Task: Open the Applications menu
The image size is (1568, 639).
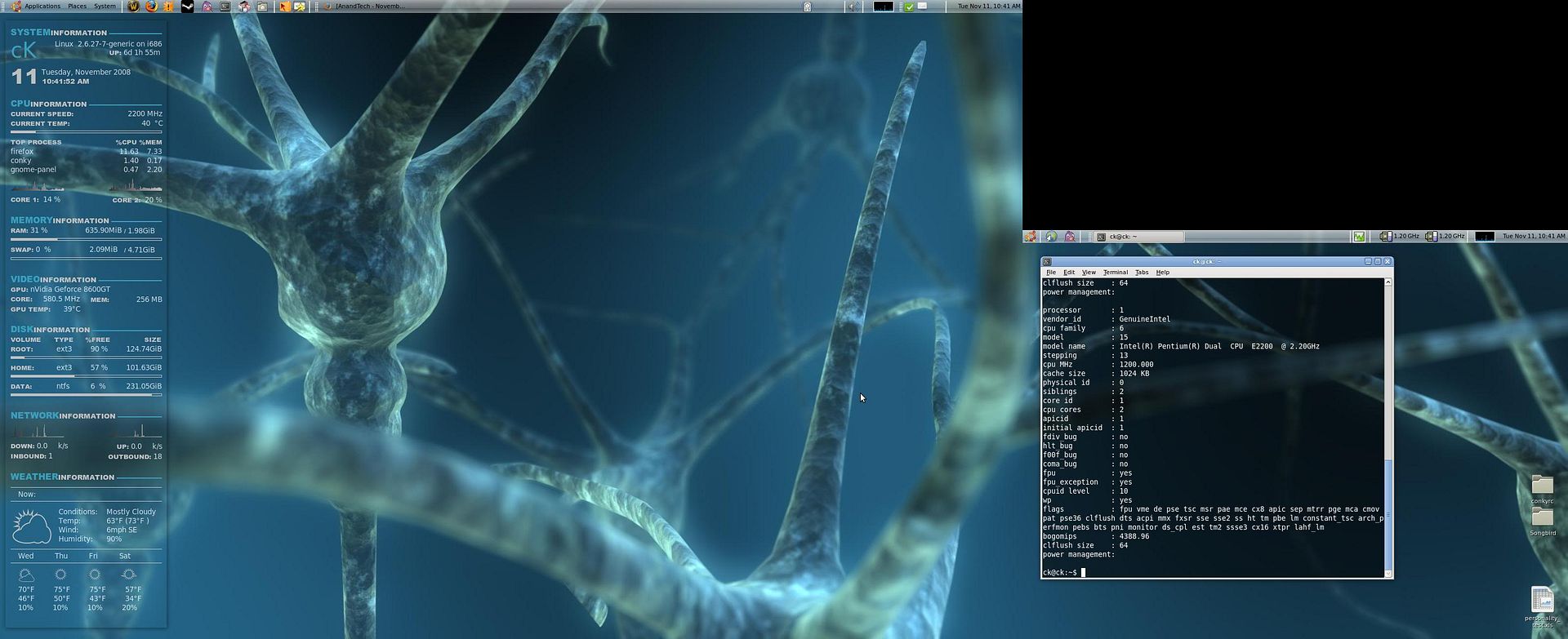Action: (x=42, y=7)
